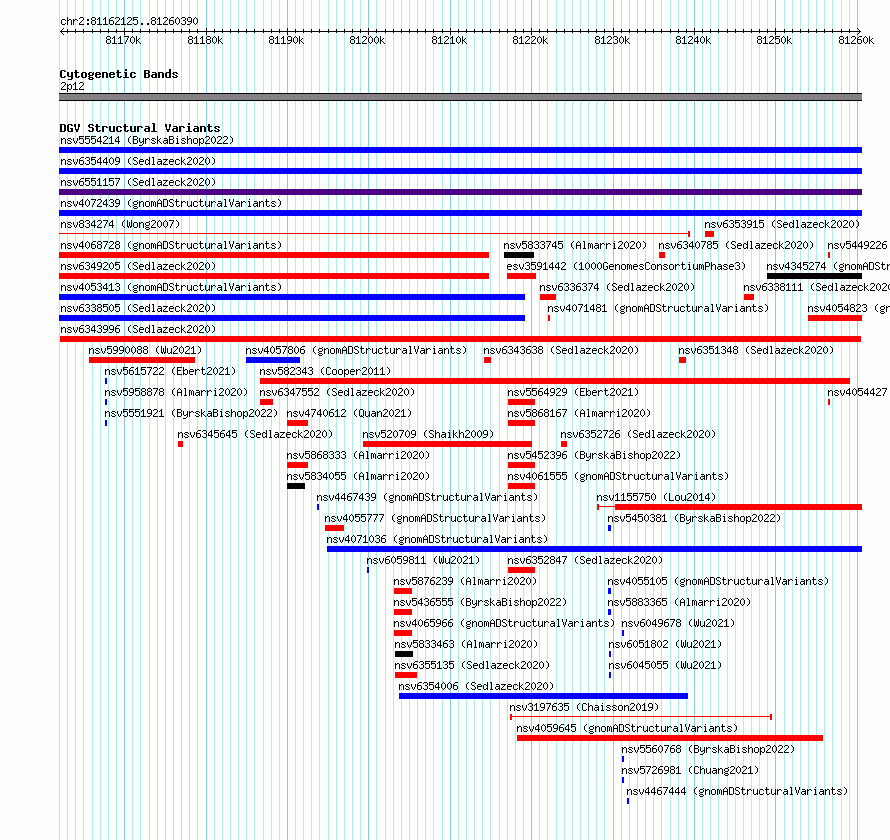This screenshot has width=890, height=840.
Task: Click the nsv5883365 (Almarri2020) label
Action: pyautogui.click(x=679, y=602)
